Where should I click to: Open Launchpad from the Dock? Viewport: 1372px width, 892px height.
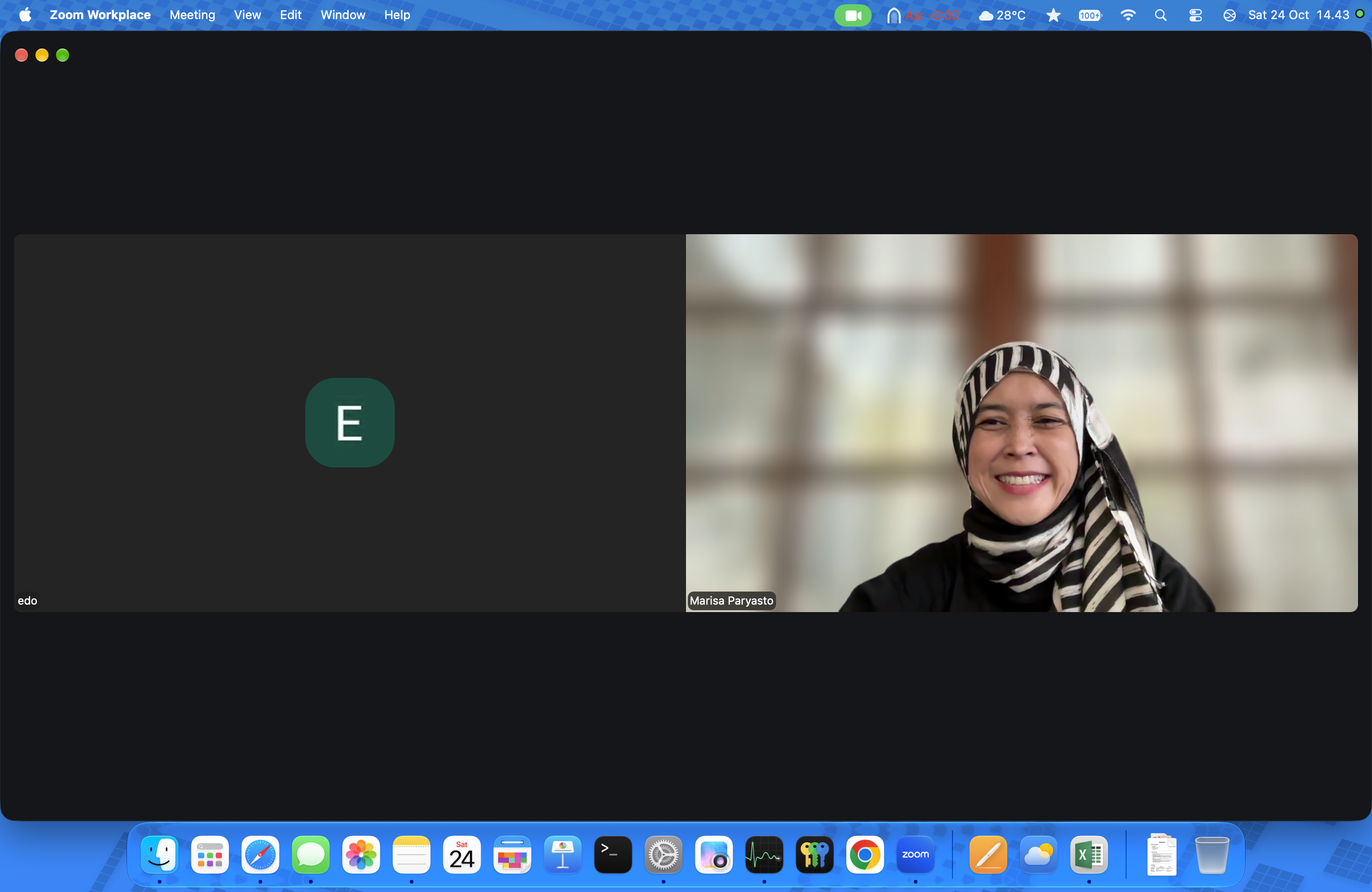pyautogui.click(x=210, y=854)
